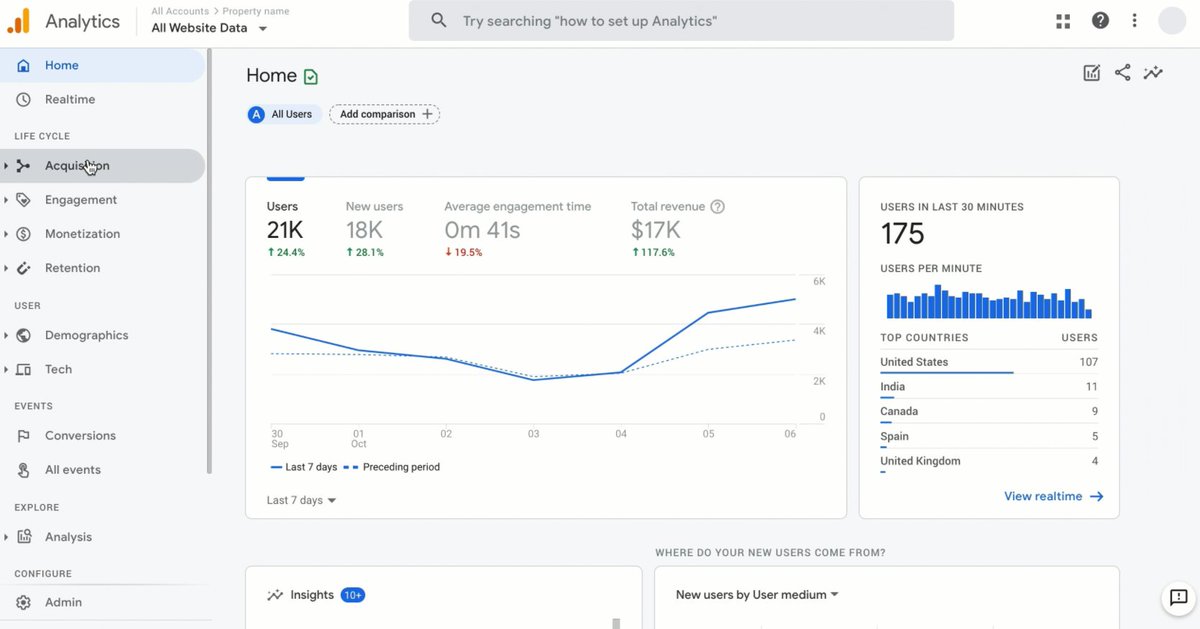Toggle the All Users comparison chip
Viewport: 1200px width, 629px height.
283,114
